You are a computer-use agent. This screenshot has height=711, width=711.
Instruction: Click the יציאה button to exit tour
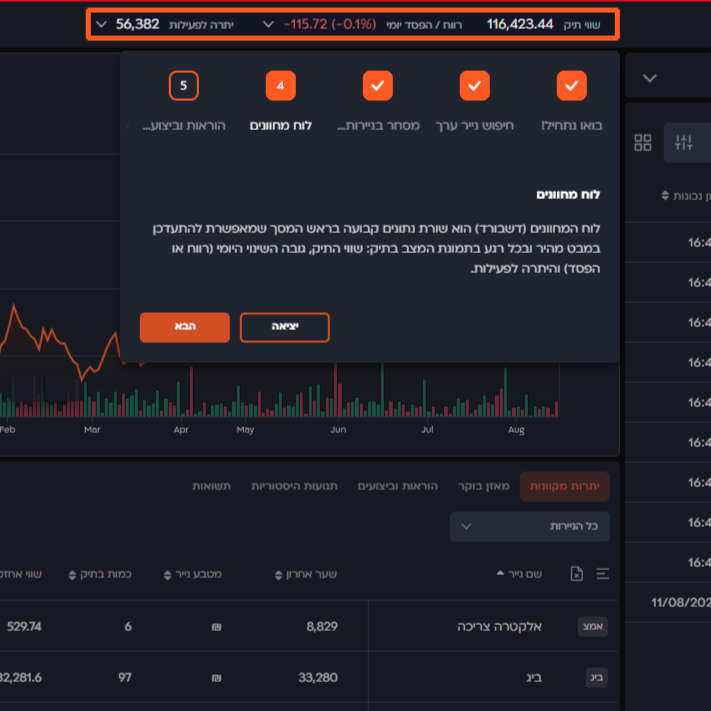point(284,327)
